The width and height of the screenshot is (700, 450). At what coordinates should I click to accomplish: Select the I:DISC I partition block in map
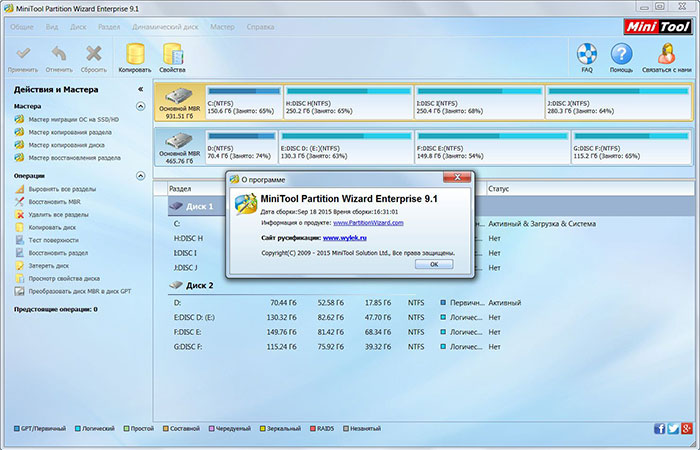pos(479,103)
